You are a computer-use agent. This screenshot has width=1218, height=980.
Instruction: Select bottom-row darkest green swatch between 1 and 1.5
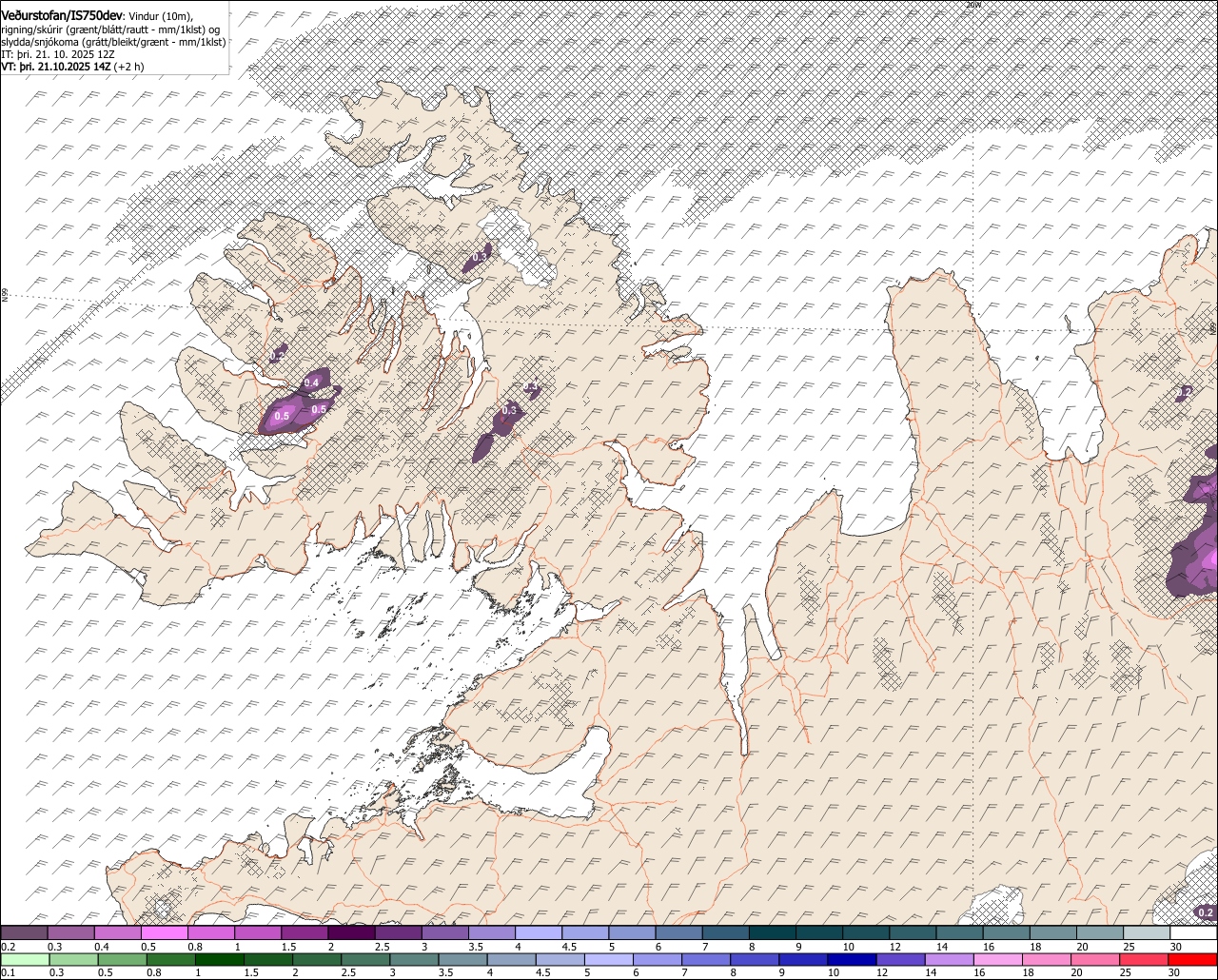[x=220, y=959]
